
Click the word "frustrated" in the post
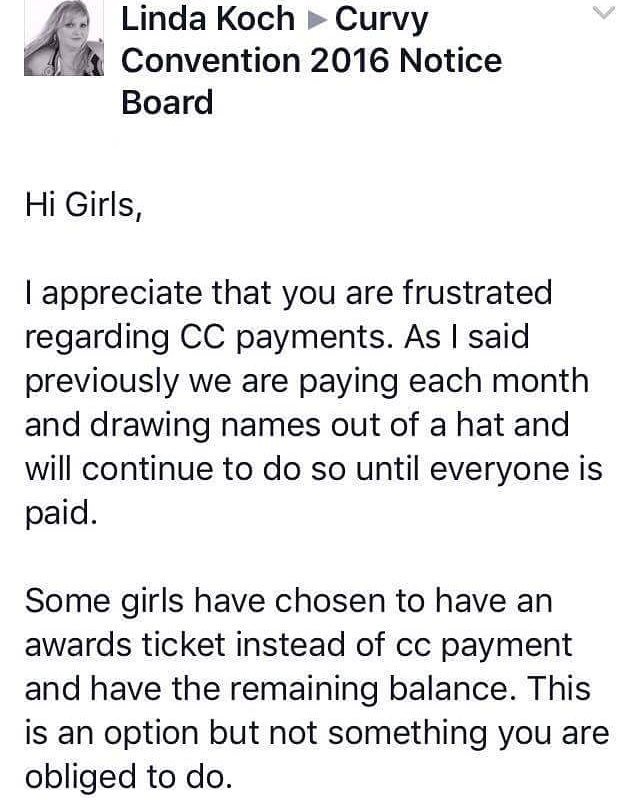point(478,292)
